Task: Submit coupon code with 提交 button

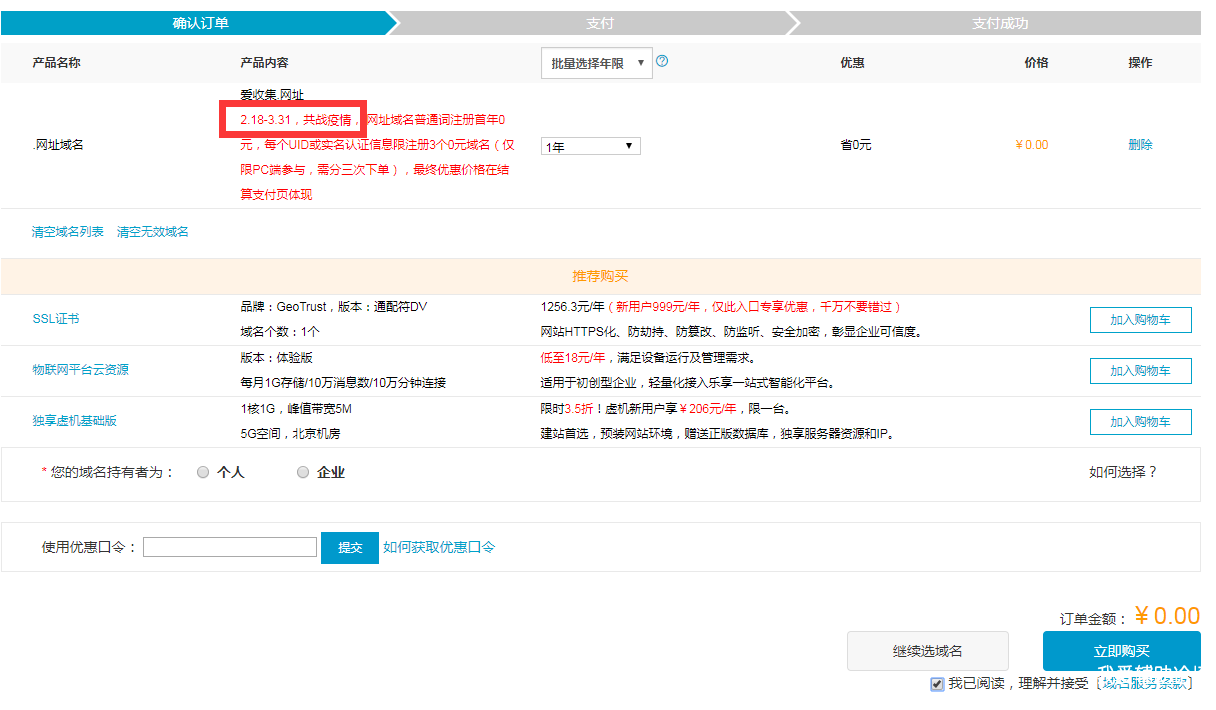Action: pos(350,547)
